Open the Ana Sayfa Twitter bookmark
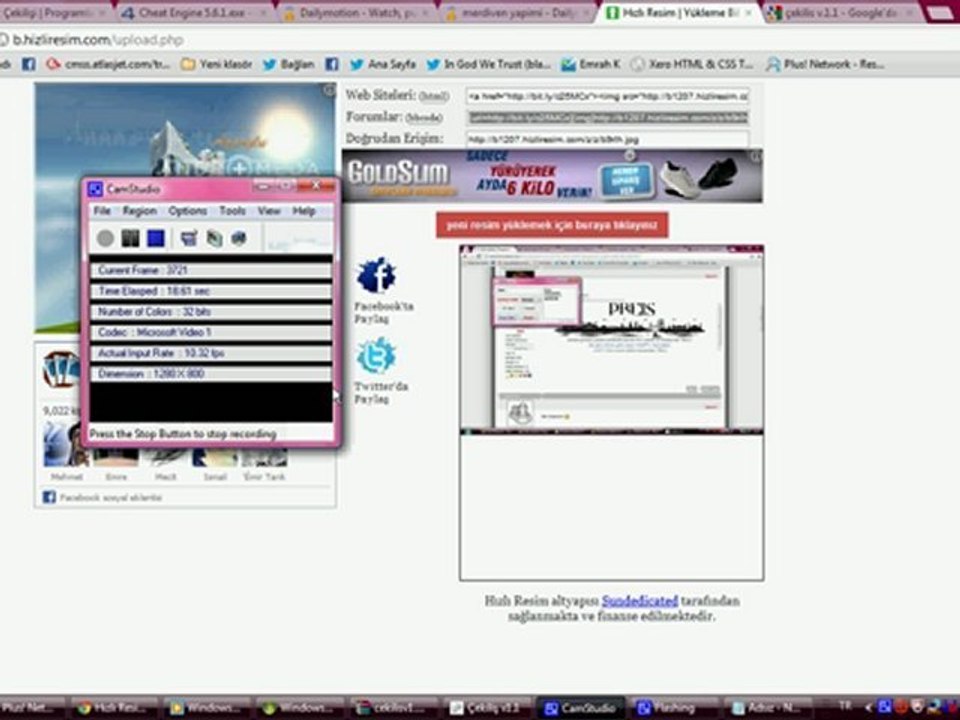Image resolution: width=960 pixels, height=720 pixels. (x=383, y=64)
